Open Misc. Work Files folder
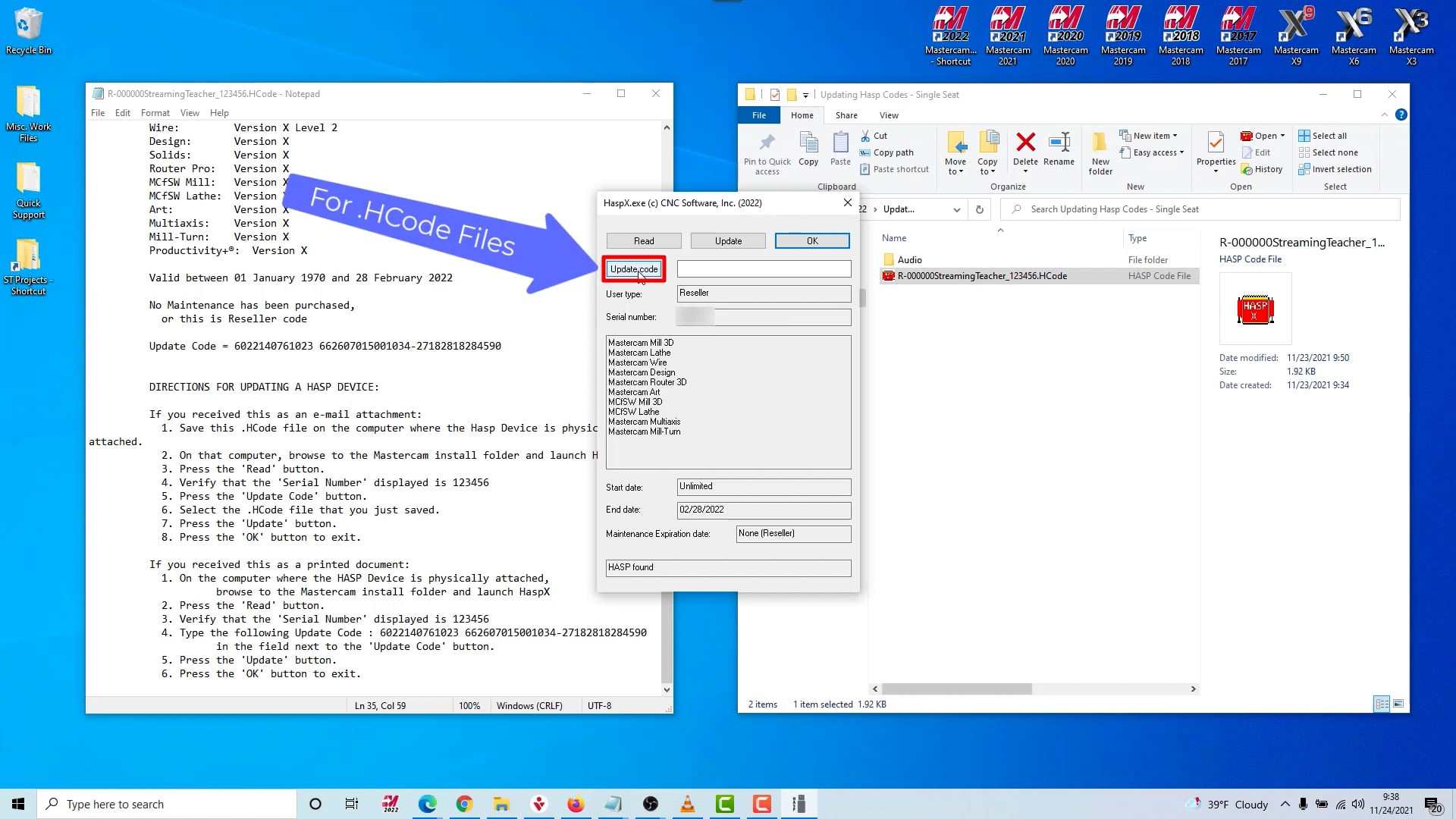 click(29, 114)
